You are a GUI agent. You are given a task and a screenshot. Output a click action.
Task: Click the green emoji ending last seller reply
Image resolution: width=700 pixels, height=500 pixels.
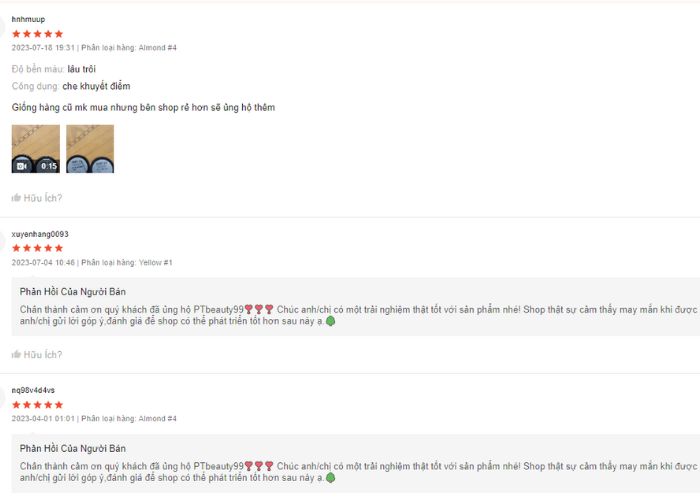(x=330, y=478)
